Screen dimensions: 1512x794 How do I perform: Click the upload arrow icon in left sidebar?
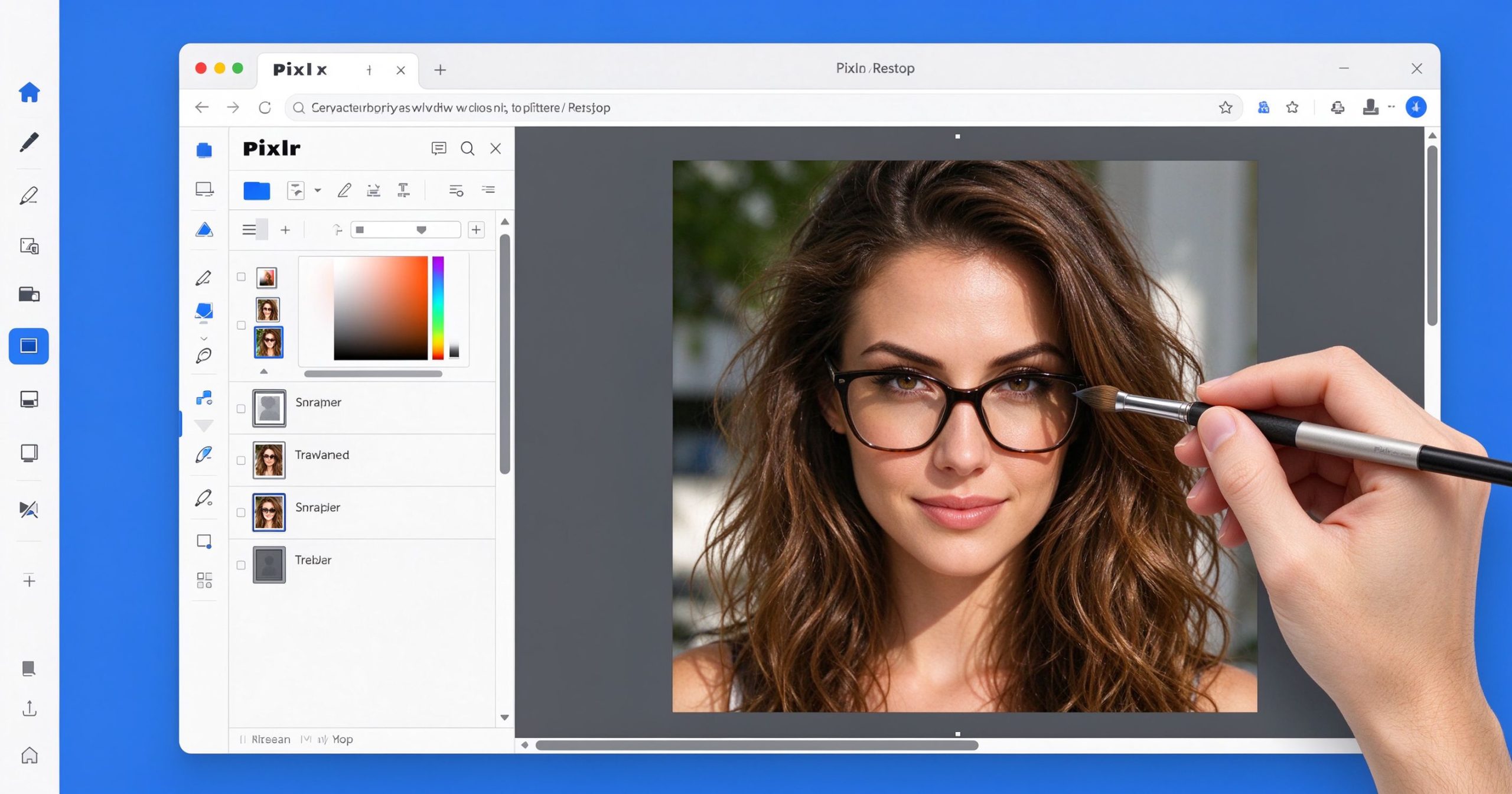[29, 708]
